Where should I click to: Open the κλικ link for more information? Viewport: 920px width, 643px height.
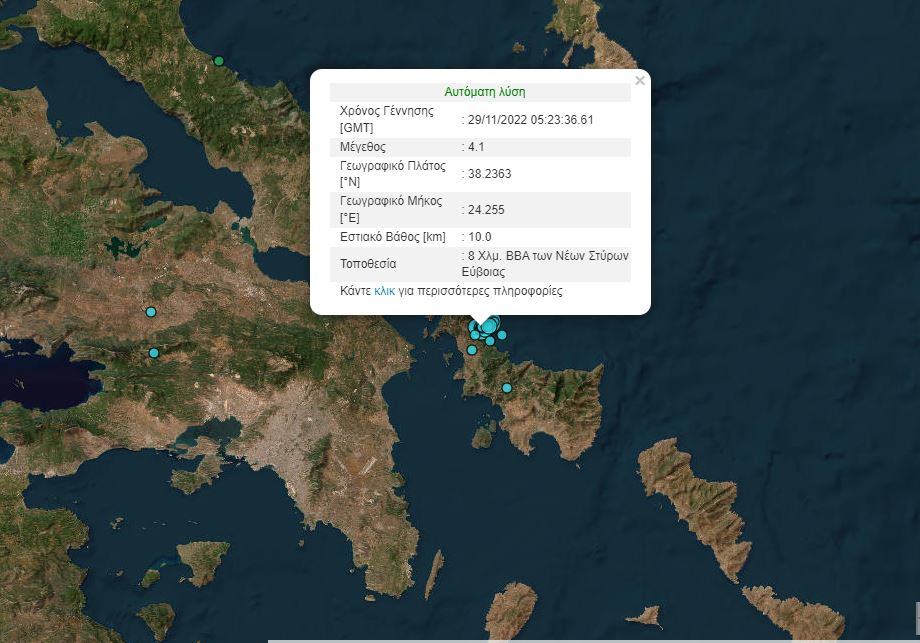point(384,290)
